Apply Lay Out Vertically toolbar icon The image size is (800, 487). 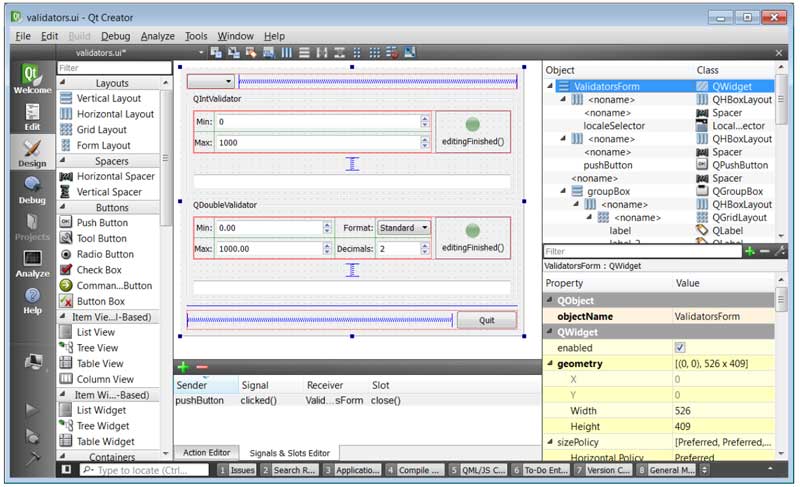(x=304, y=53)
